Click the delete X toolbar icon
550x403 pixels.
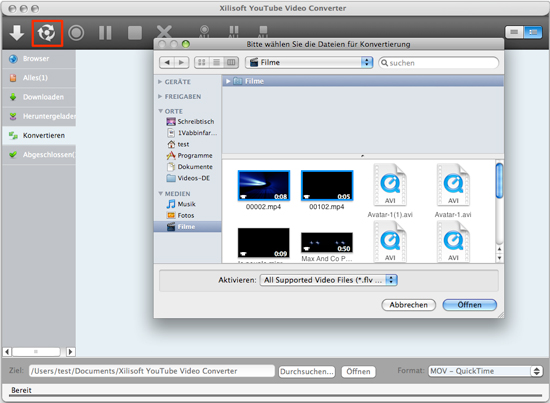tap(164, 32)
